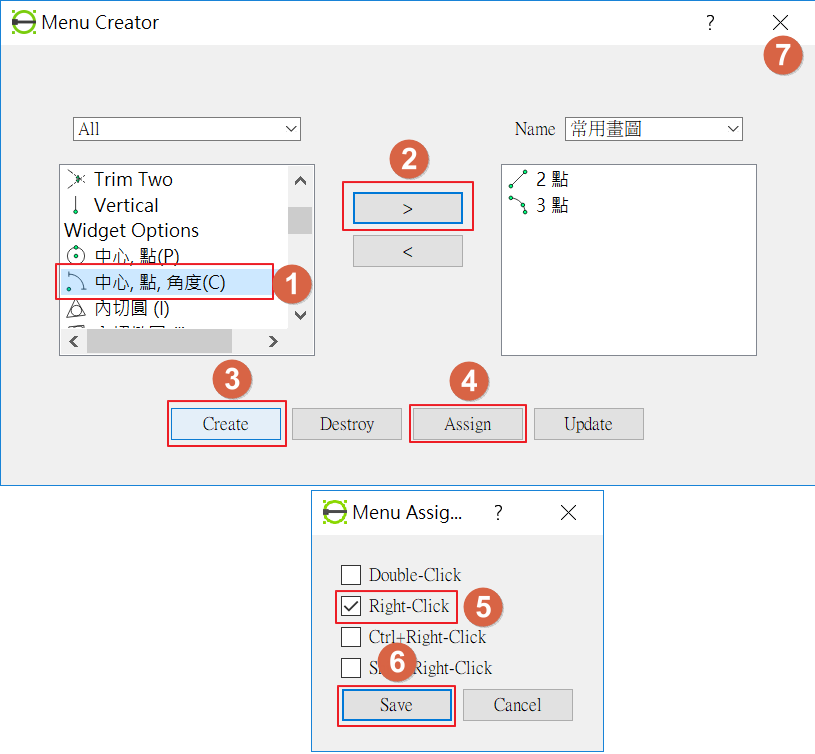Open the All category dropdown
The image size is (815, 754).
click(x=187, y=129)
